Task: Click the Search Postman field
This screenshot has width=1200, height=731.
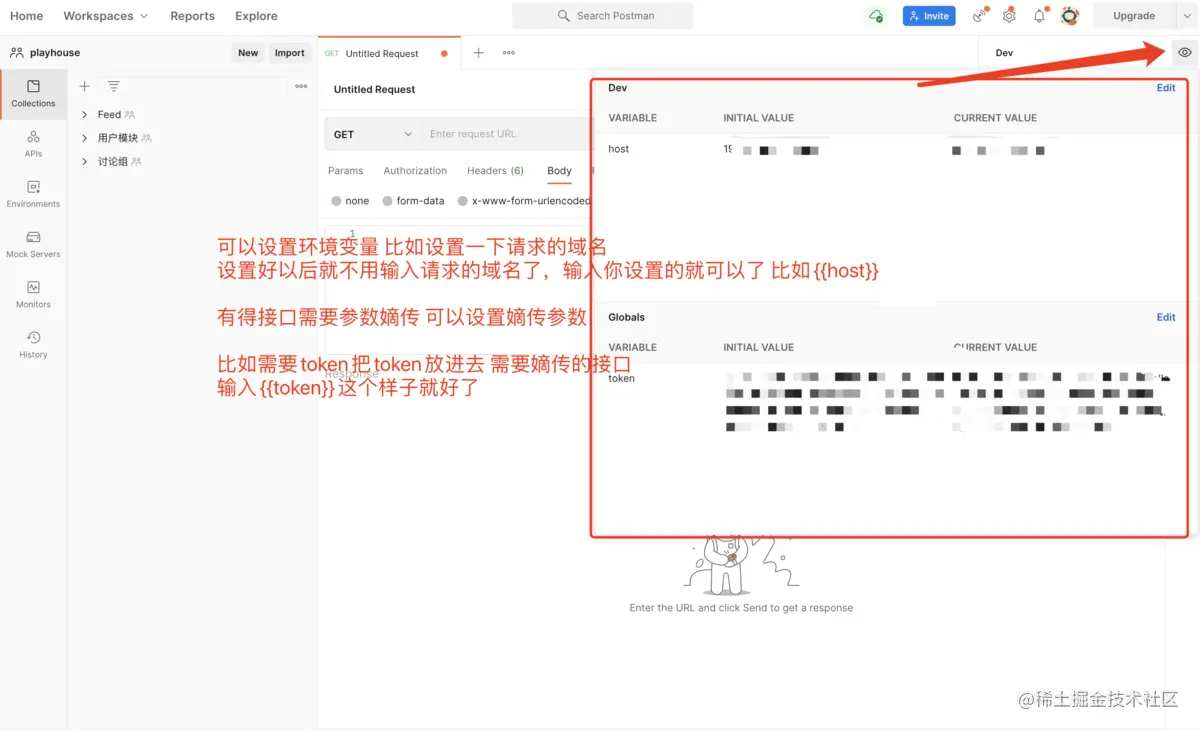Action: pyautogui.click(x=602, y=16)
